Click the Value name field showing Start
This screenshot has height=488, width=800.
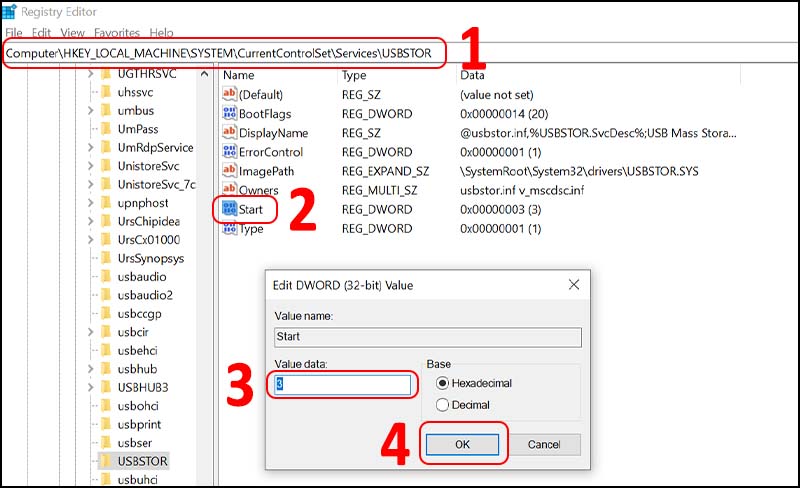428,337
